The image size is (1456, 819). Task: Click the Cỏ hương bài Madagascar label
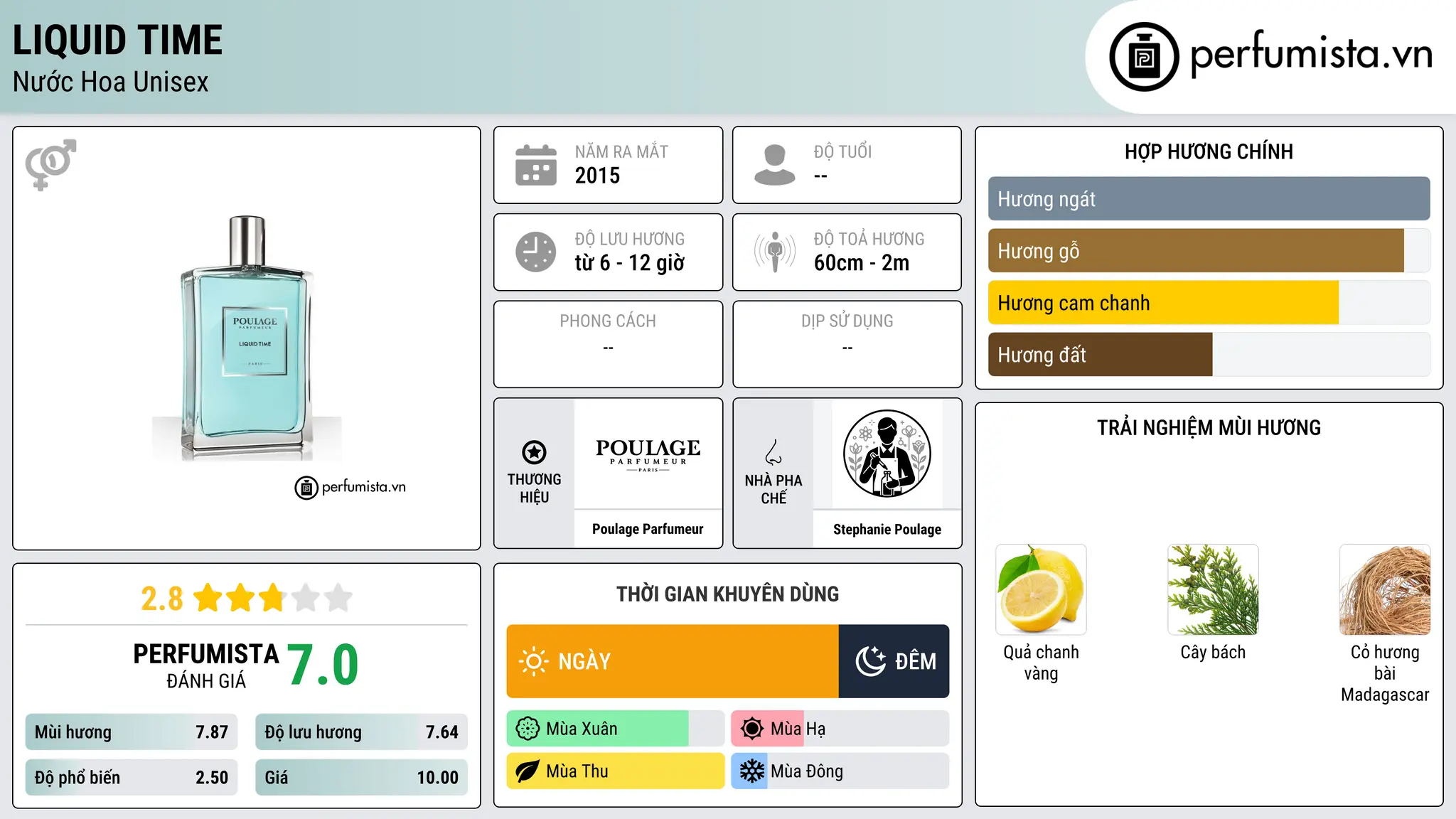(x=1385, y=673)
